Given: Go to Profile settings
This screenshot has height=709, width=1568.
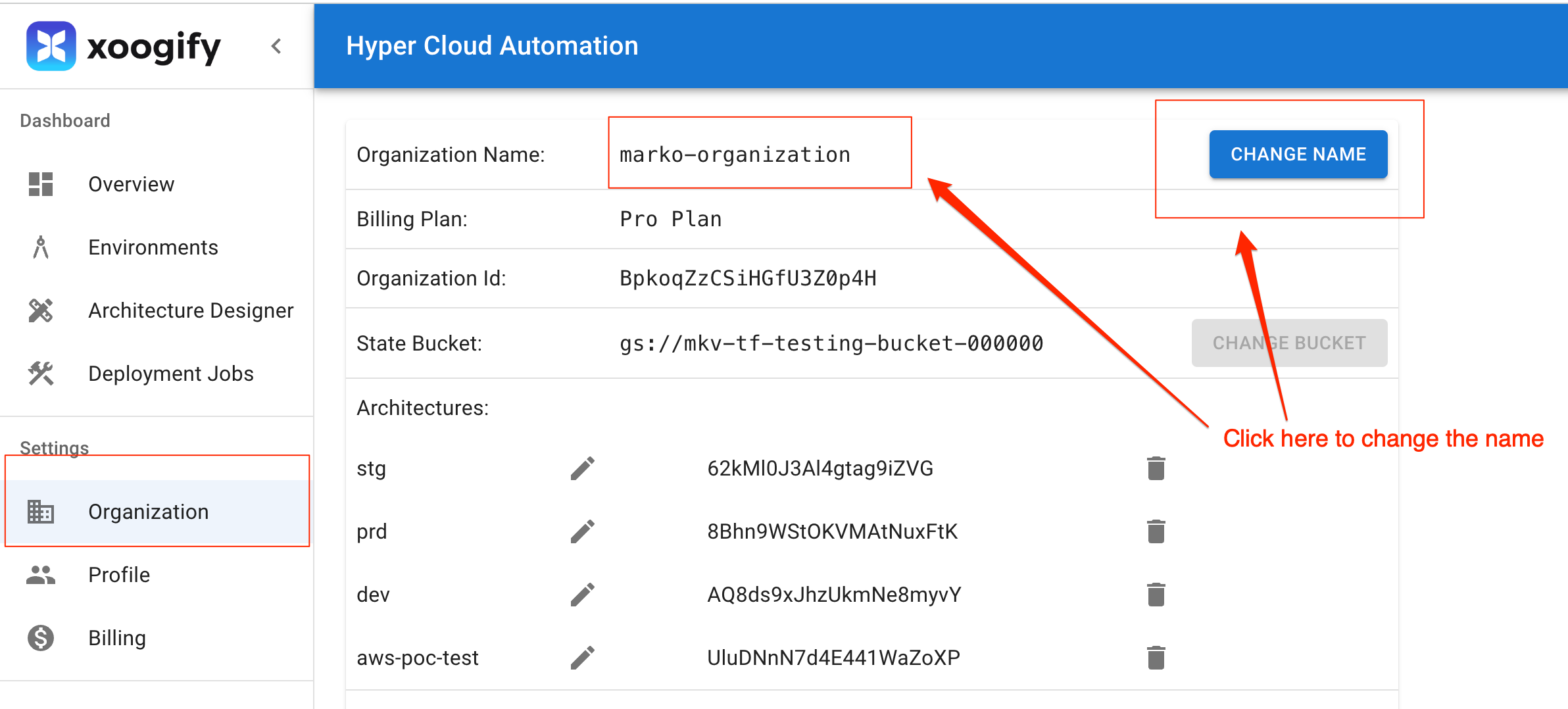Looking at the screenshot, I should 118,575.
